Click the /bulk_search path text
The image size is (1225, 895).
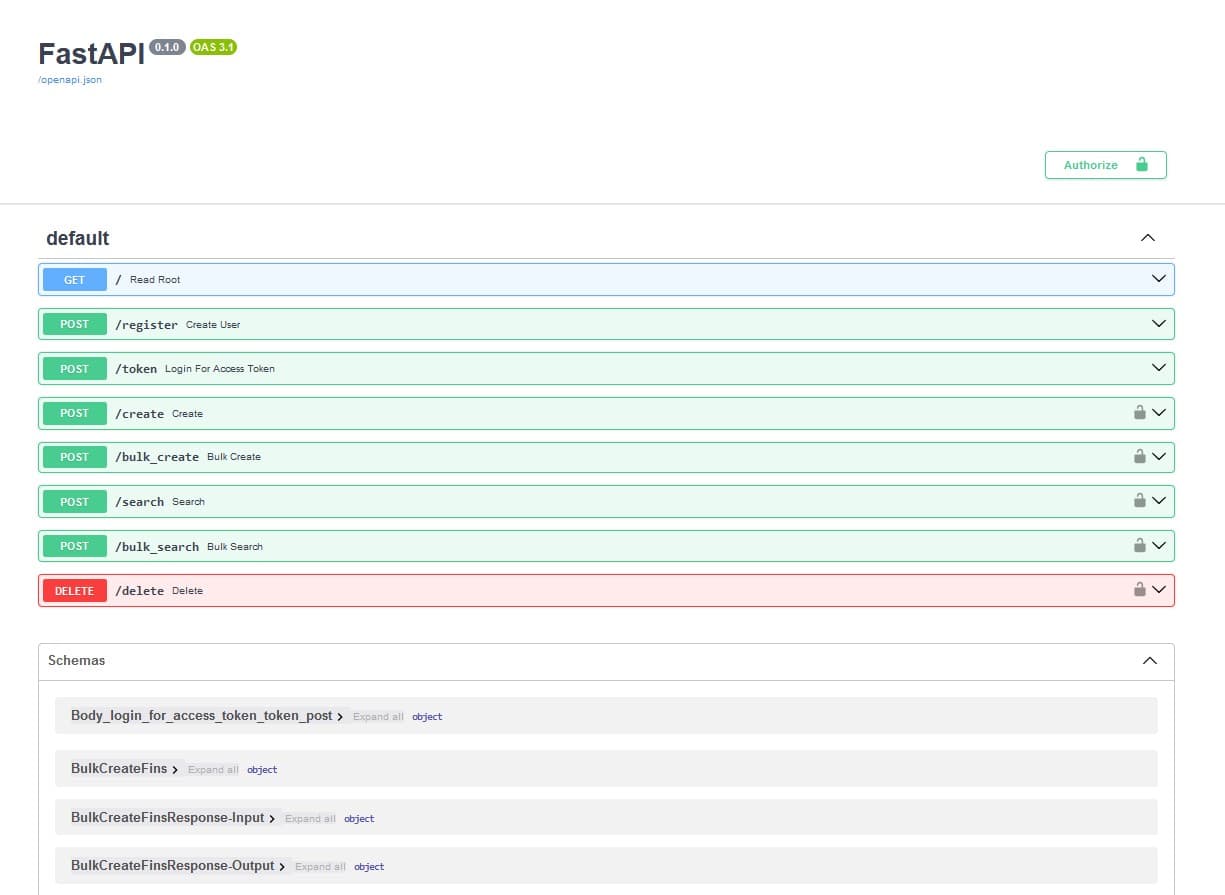click(157, 547)
